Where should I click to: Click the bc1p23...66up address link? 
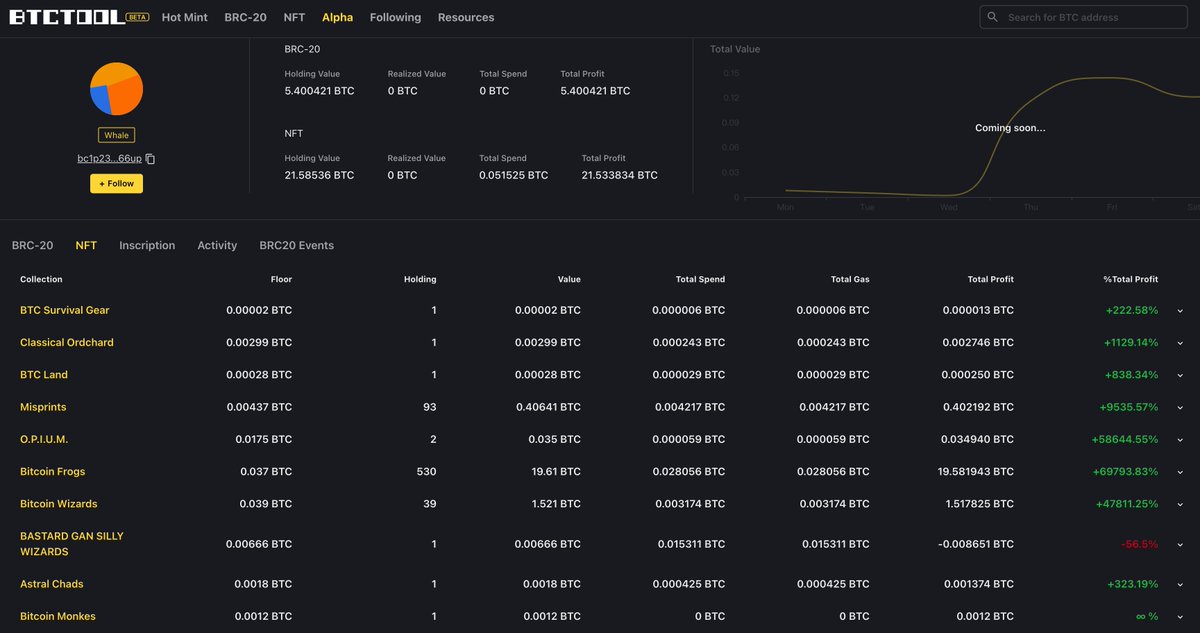pos(109,159)
